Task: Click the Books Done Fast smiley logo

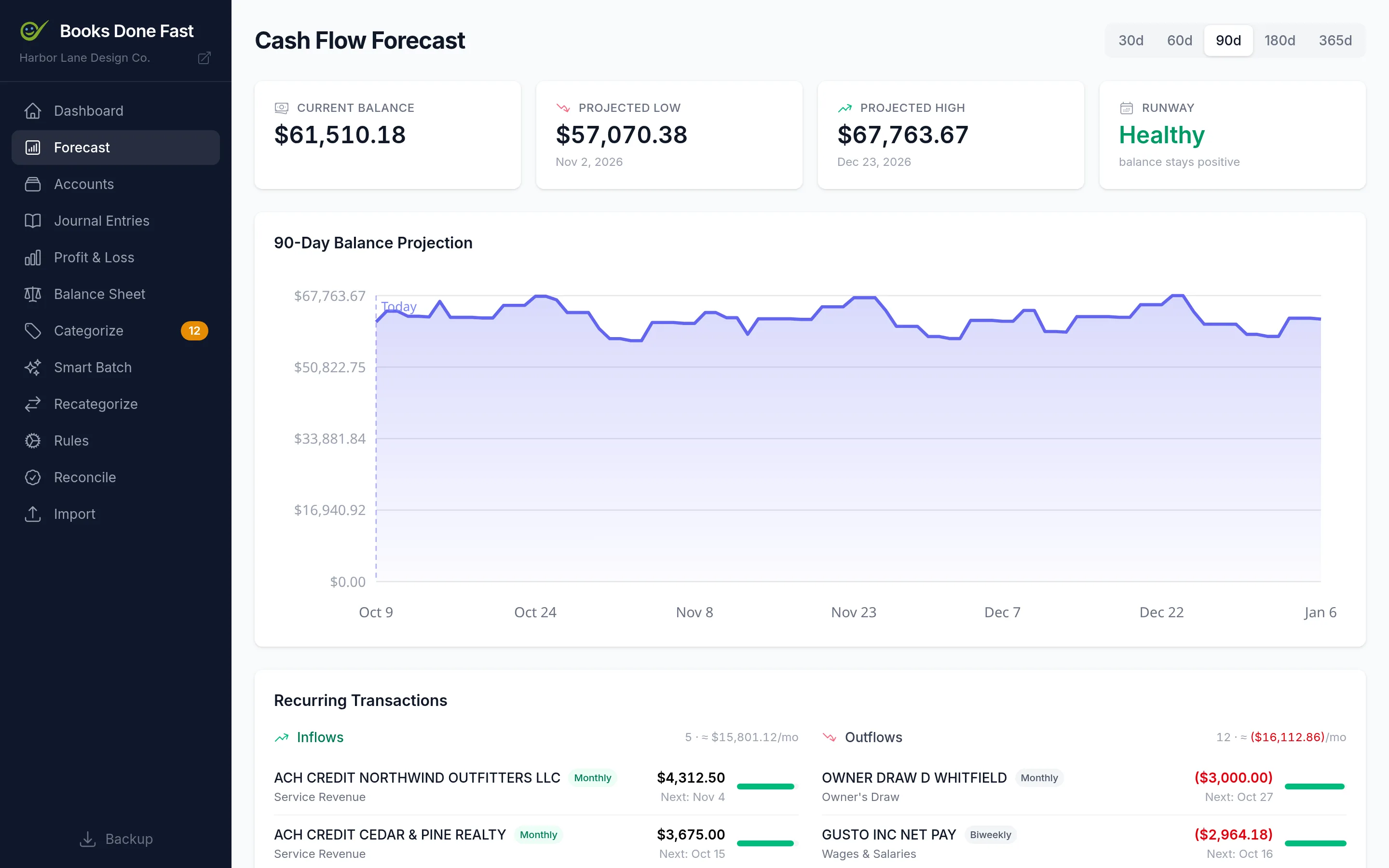Action: point(34,30)
